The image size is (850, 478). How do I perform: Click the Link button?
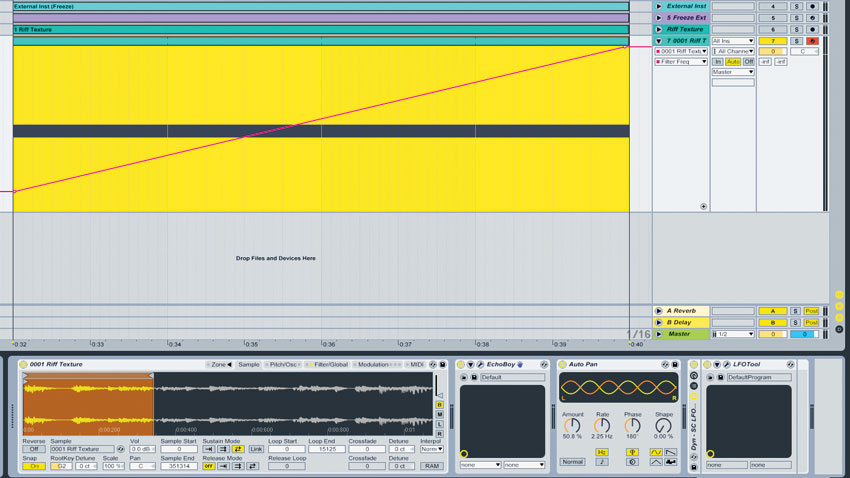pyautogui.click(x=256, y=449)
